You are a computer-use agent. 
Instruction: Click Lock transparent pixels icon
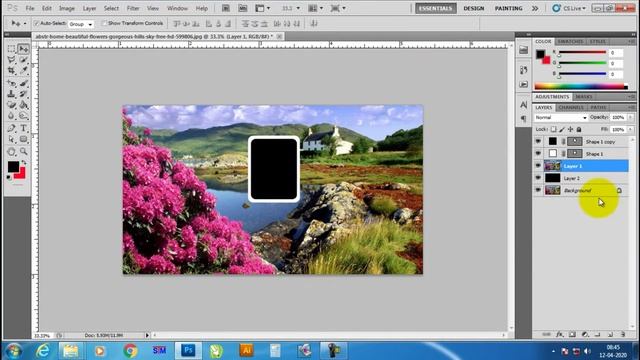click(x=553, y=129)
